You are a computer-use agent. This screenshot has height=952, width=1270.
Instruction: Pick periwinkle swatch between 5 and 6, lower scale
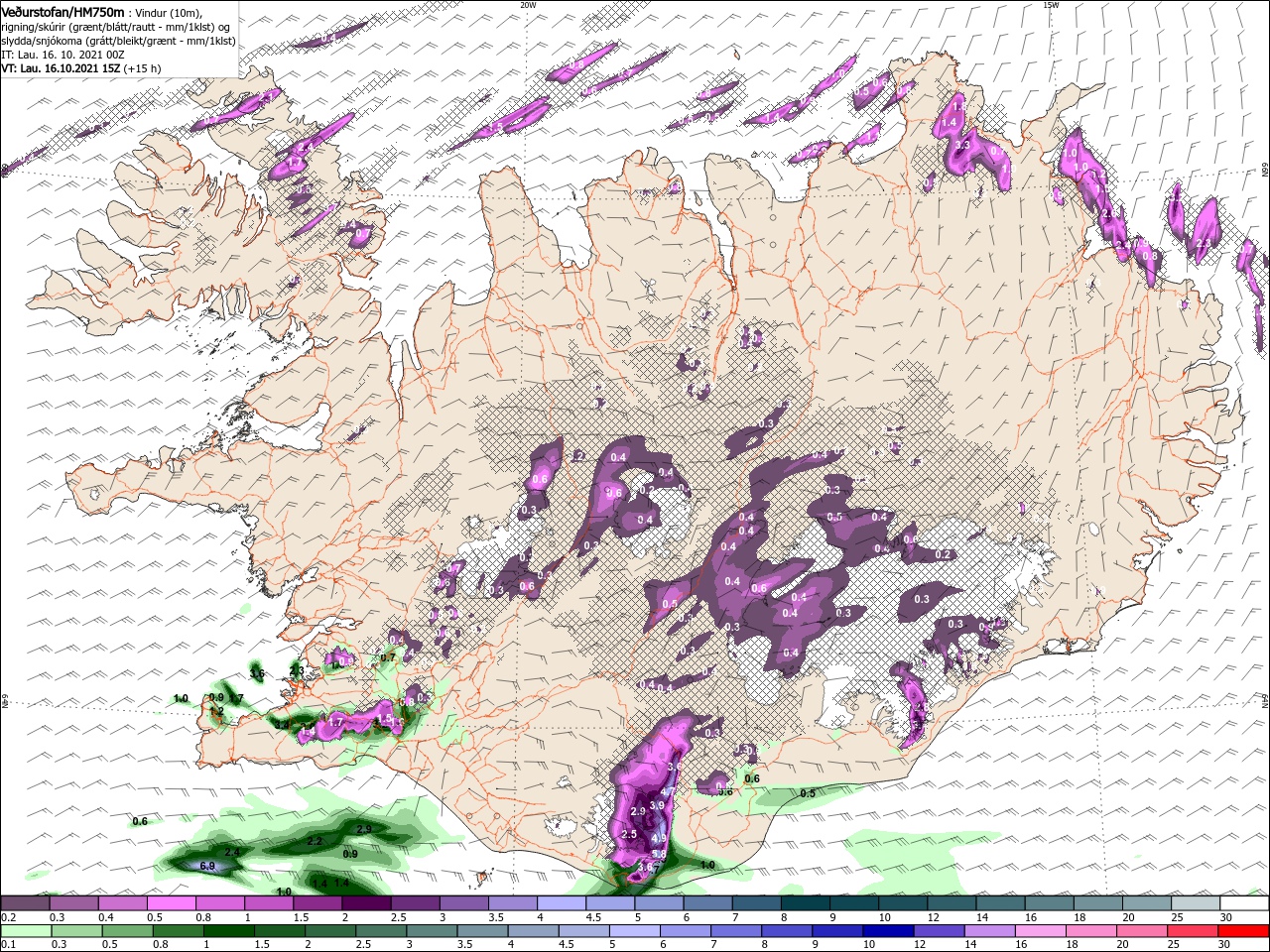(x=634, y=931)
